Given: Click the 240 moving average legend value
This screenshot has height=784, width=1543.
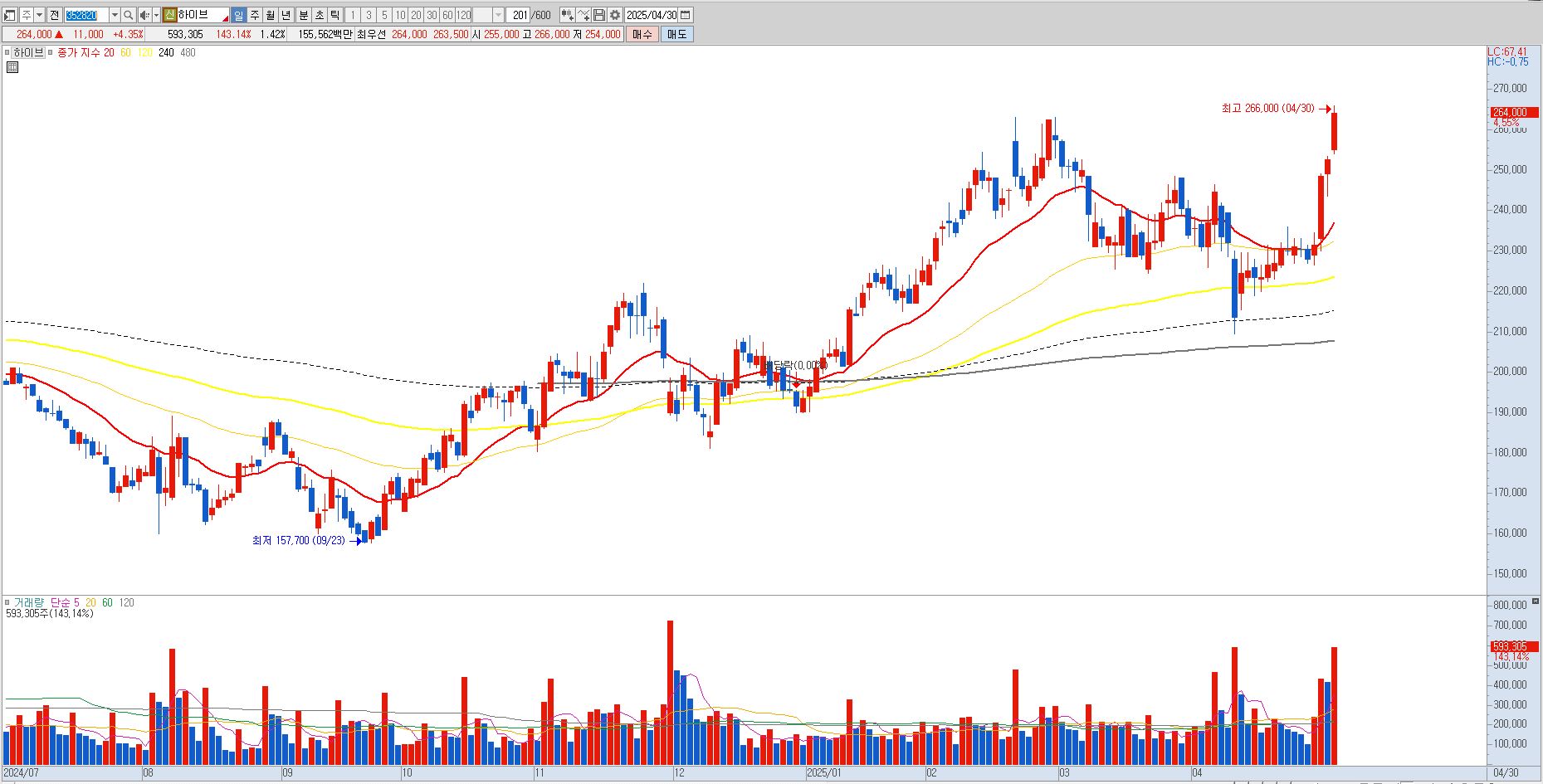Looking at the screenshot, I should coord(166,52).
